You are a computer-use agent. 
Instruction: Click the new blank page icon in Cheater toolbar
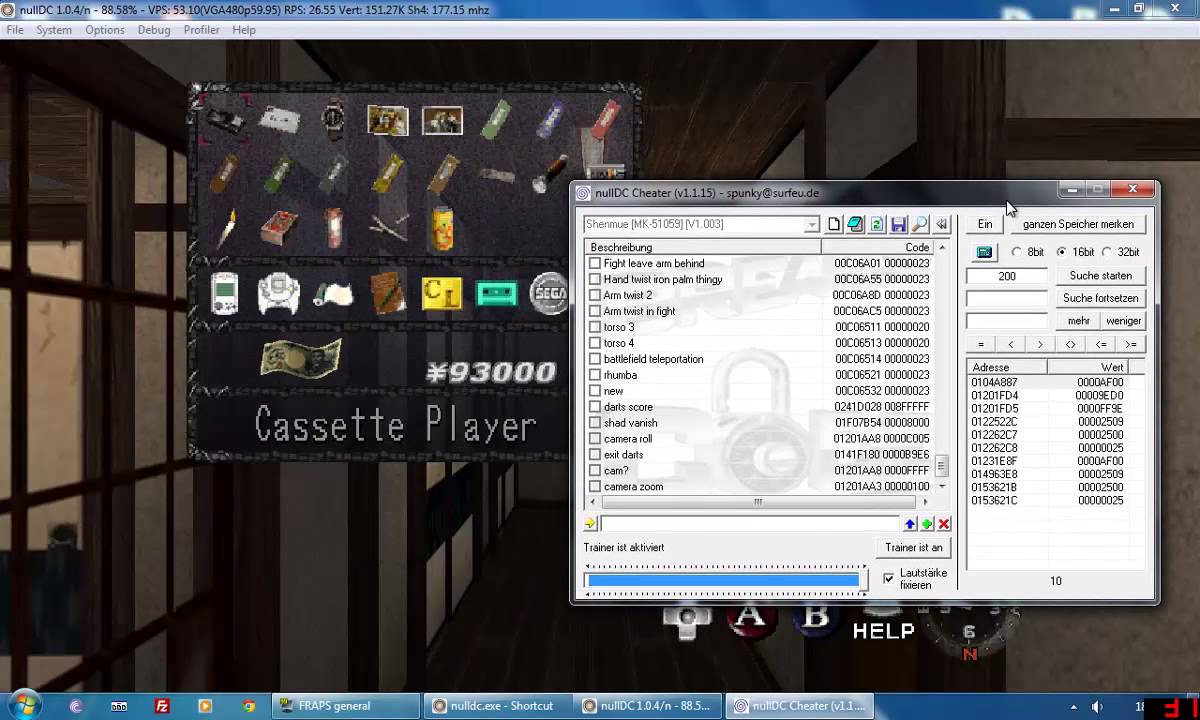(x=834, y=225)
